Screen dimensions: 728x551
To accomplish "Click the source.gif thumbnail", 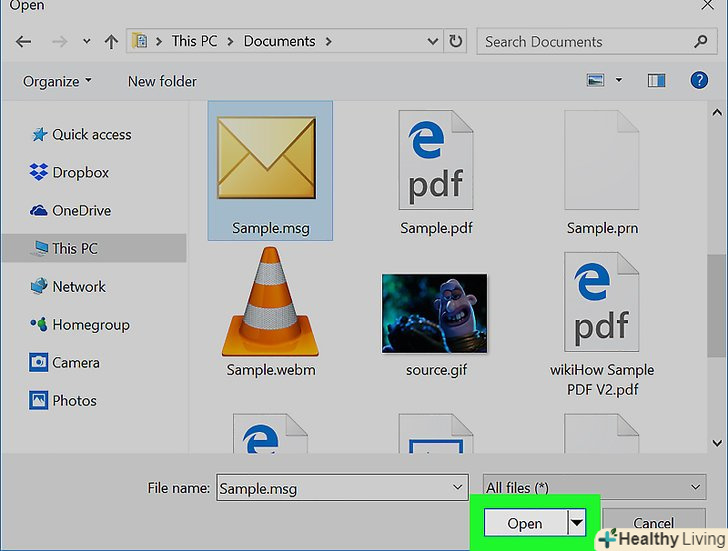I will 434,310.
